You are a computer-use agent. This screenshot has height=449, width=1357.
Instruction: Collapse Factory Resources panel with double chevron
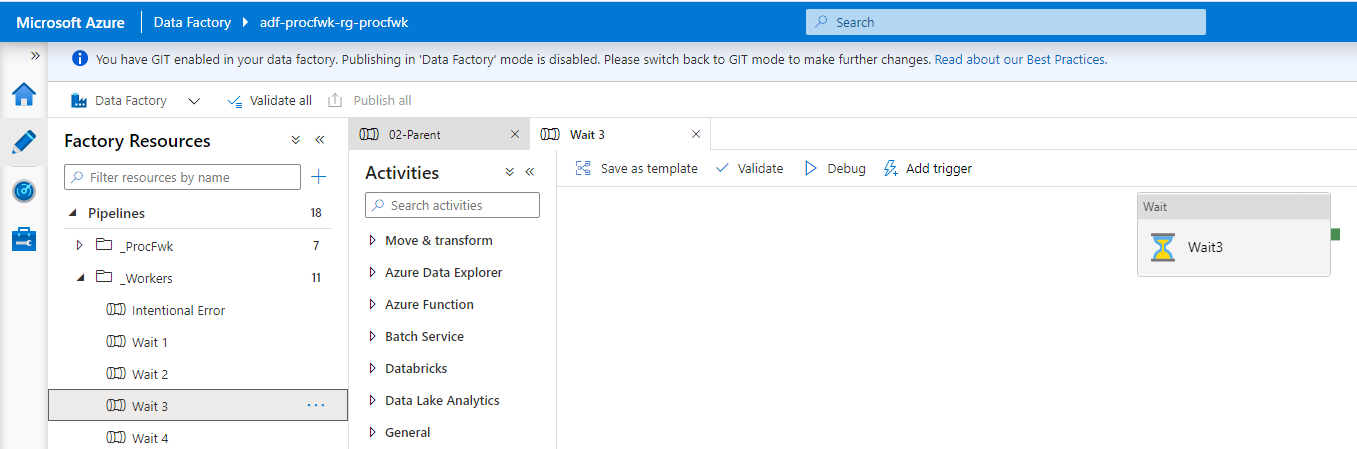(320, 141)
